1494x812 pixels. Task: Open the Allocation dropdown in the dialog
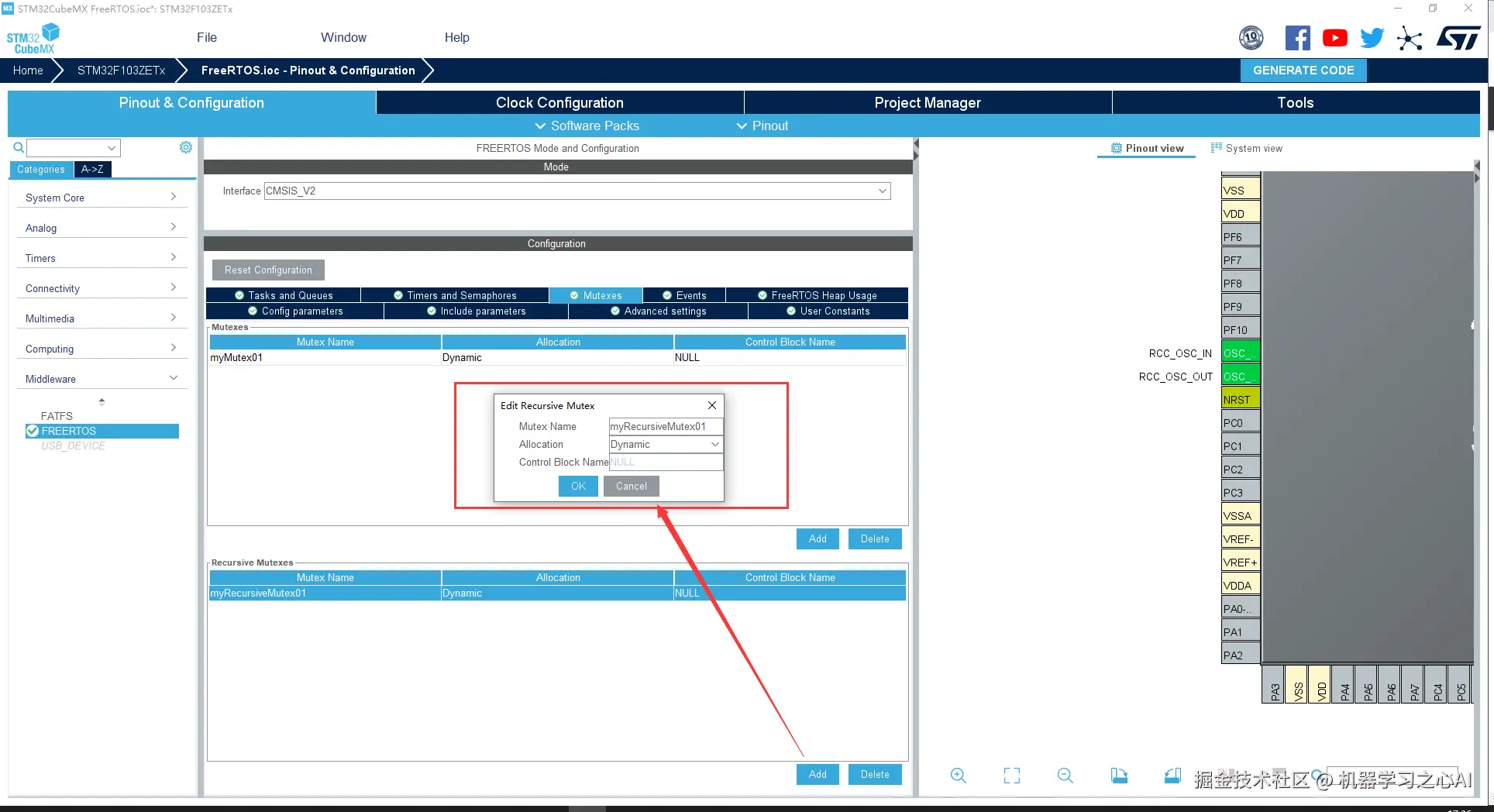(x=666, y=444)
